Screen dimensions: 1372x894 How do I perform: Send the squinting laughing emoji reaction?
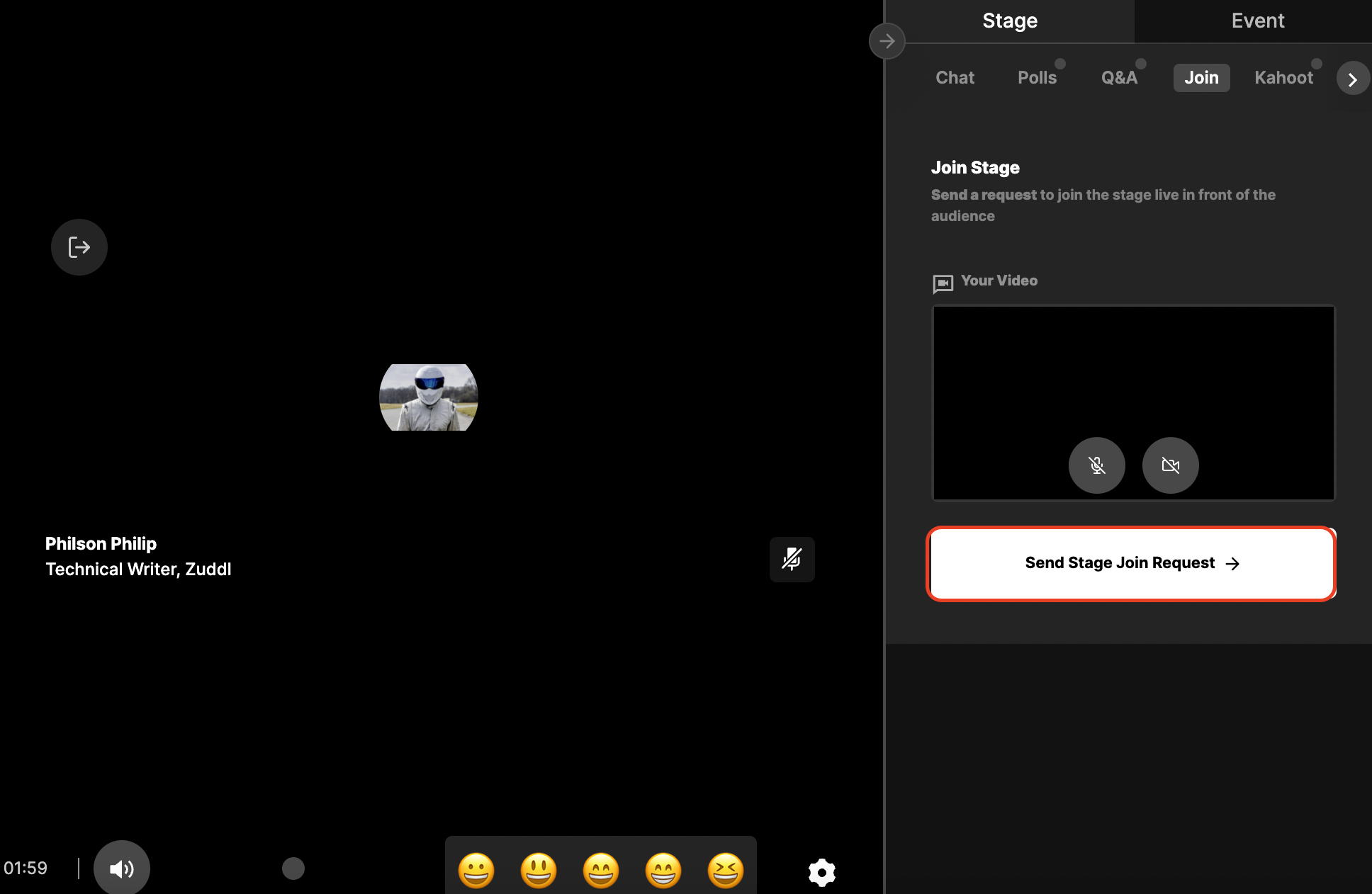(726, 870)
